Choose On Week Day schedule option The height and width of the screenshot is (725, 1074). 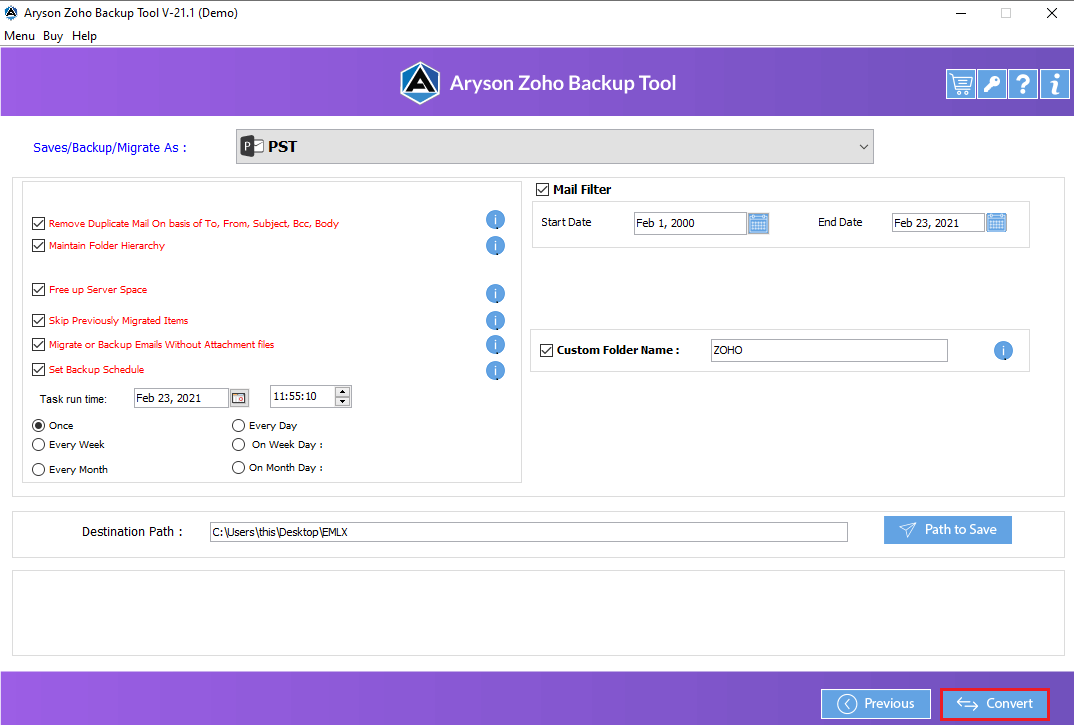coord(238,445)
